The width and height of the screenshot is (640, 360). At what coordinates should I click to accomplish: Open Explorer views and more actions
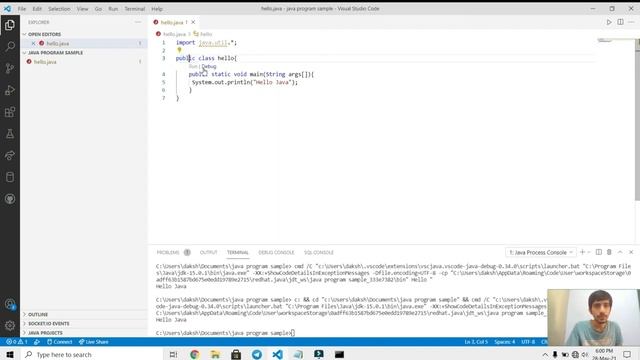138,22
